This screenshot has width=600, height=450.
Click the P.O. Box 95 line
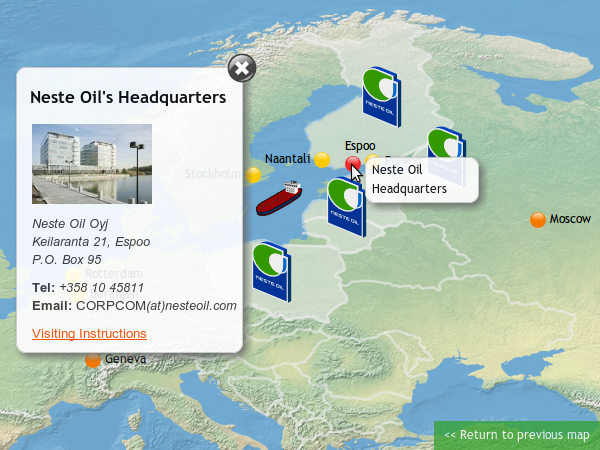click(x=67, y=260)
